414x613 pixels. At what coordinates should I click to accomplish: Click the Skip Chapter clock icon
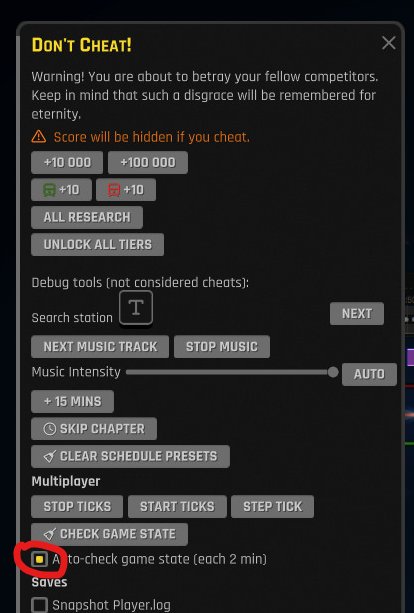(50, 429)
